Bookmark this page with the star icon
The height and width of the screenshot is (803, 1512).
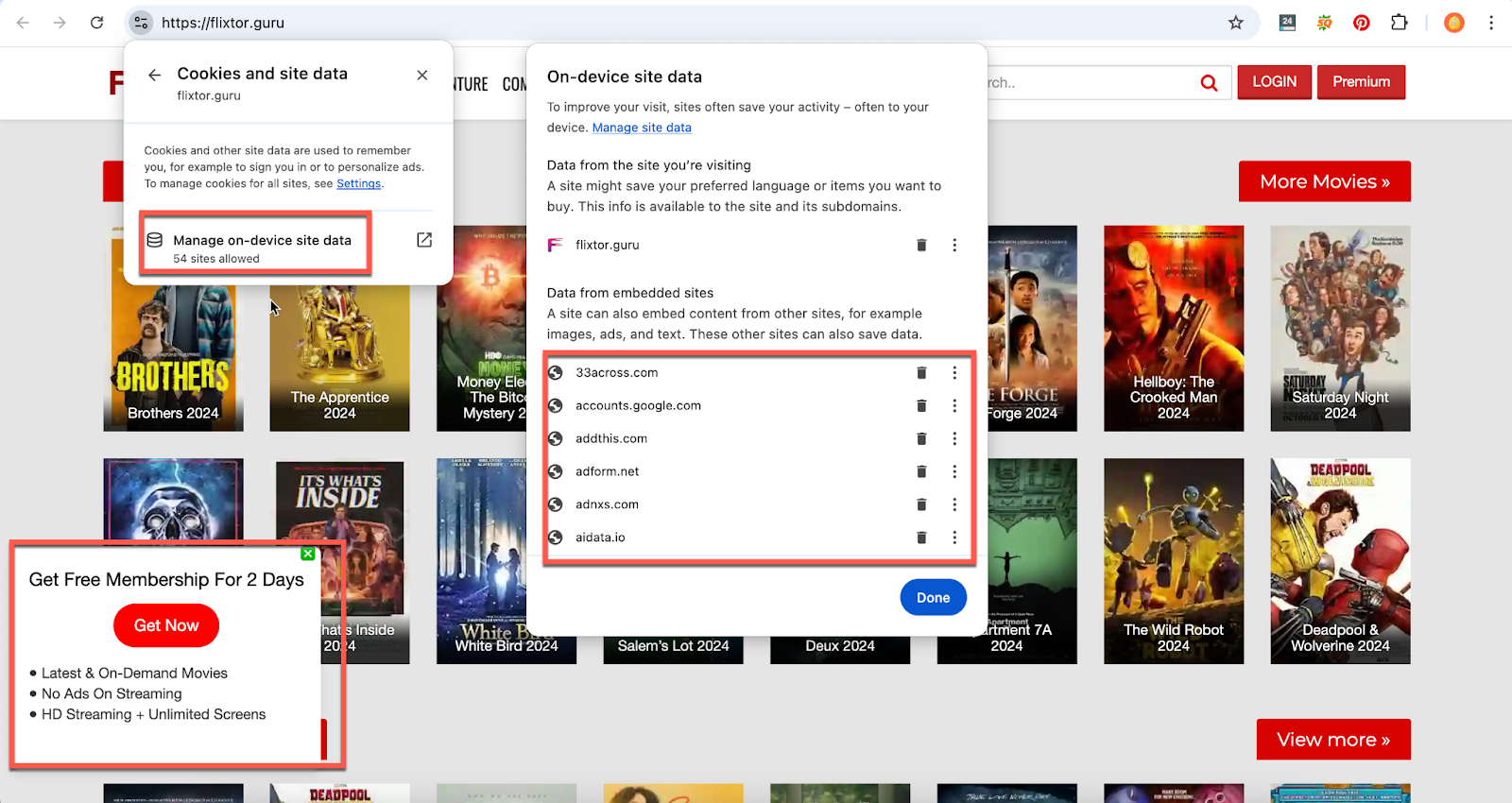(x=1236, y=23)
